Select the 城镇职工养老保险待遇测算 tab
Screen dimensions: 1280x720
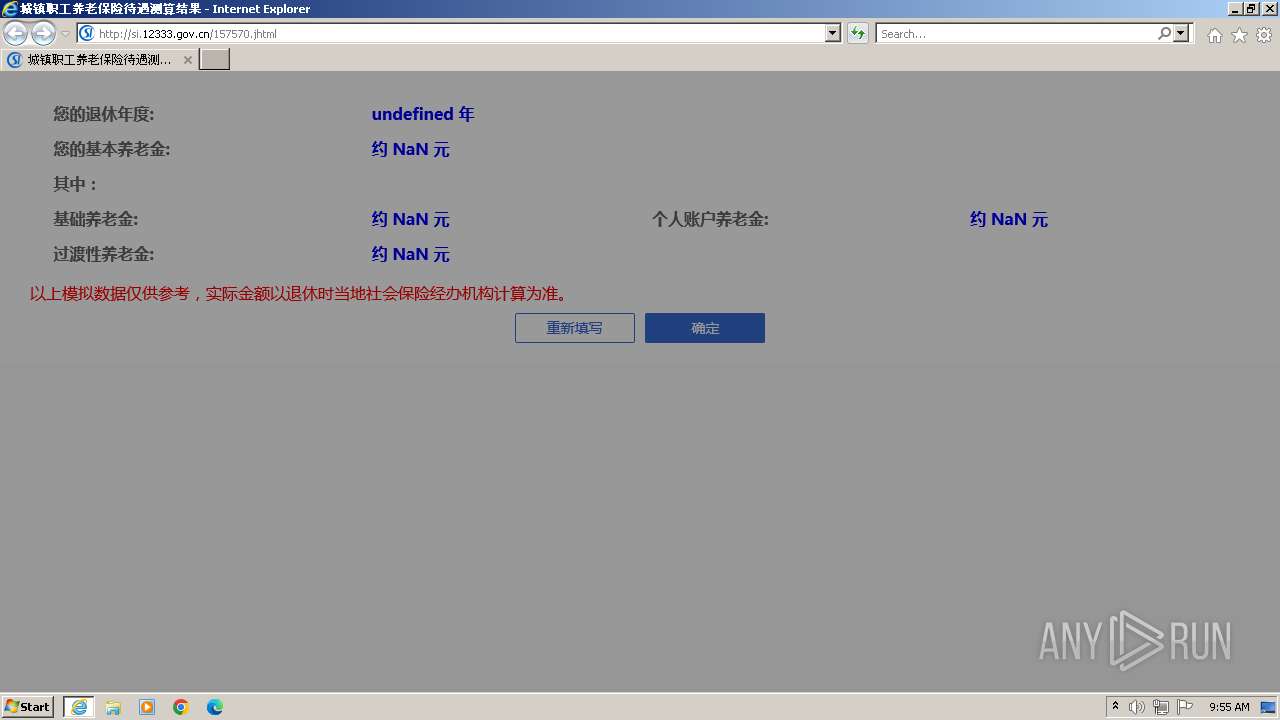99,60
